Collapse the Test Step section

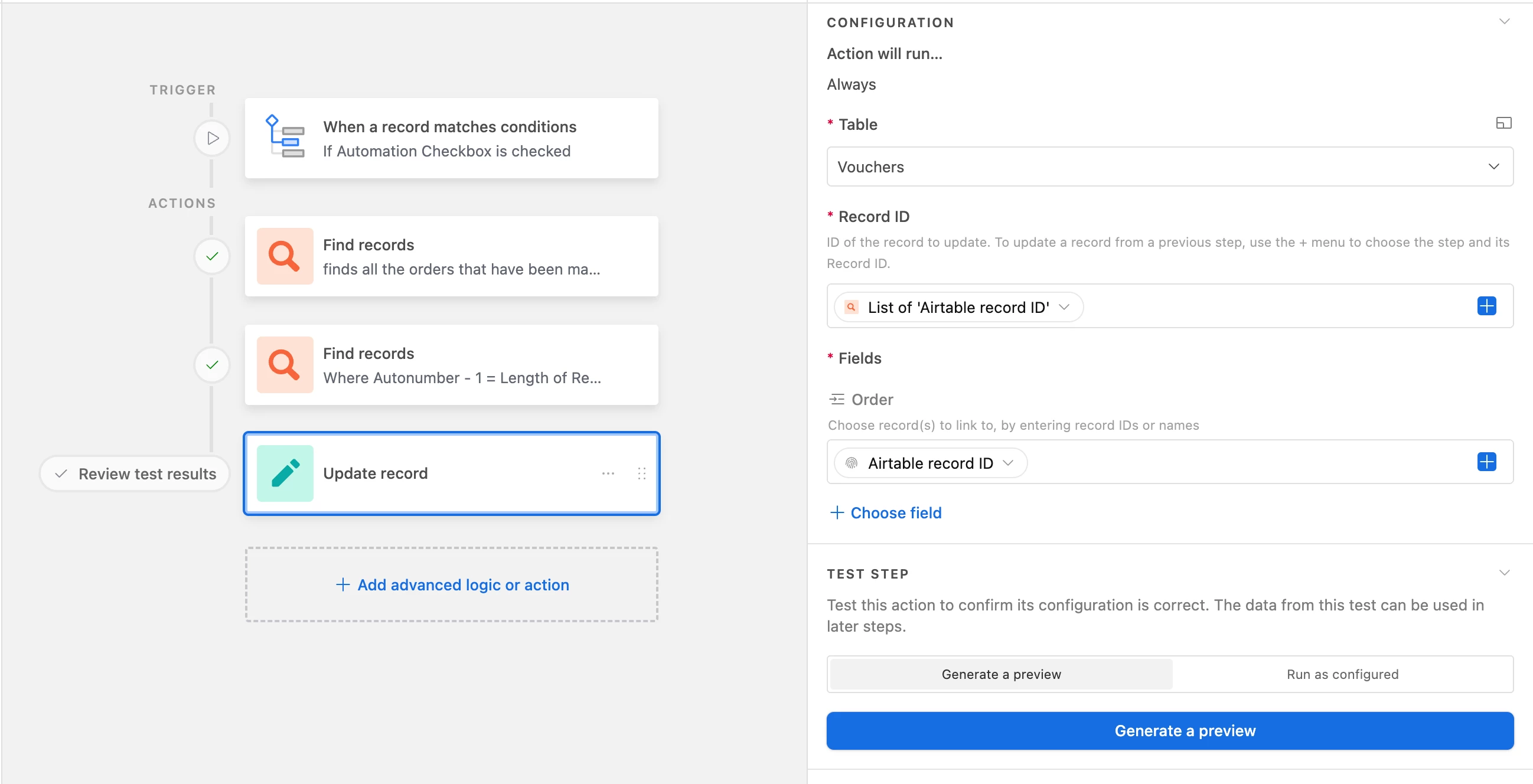pyautogui.click(x=1504, y=573)
